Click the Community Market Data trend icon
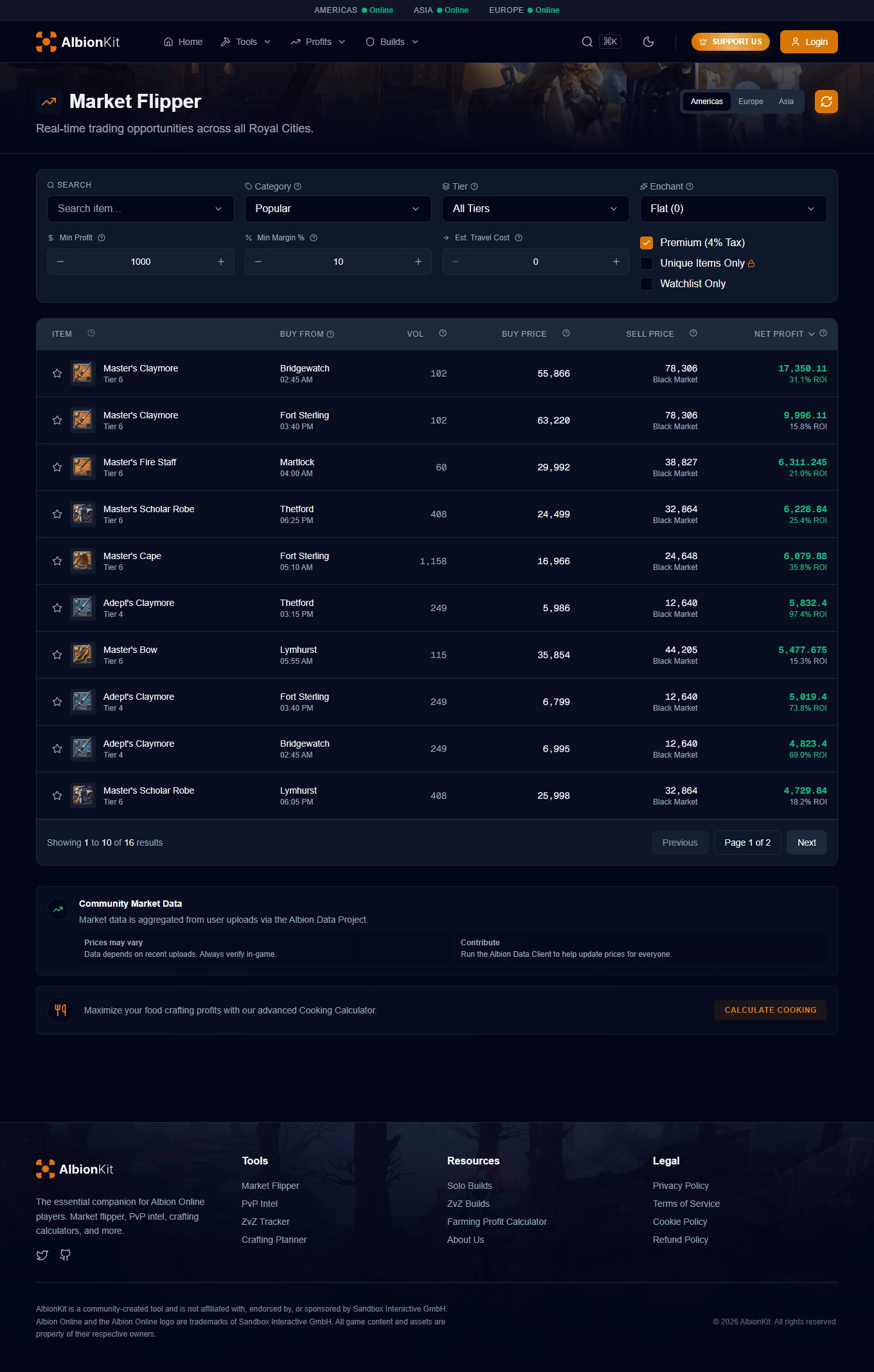 [x=58, y=909]
